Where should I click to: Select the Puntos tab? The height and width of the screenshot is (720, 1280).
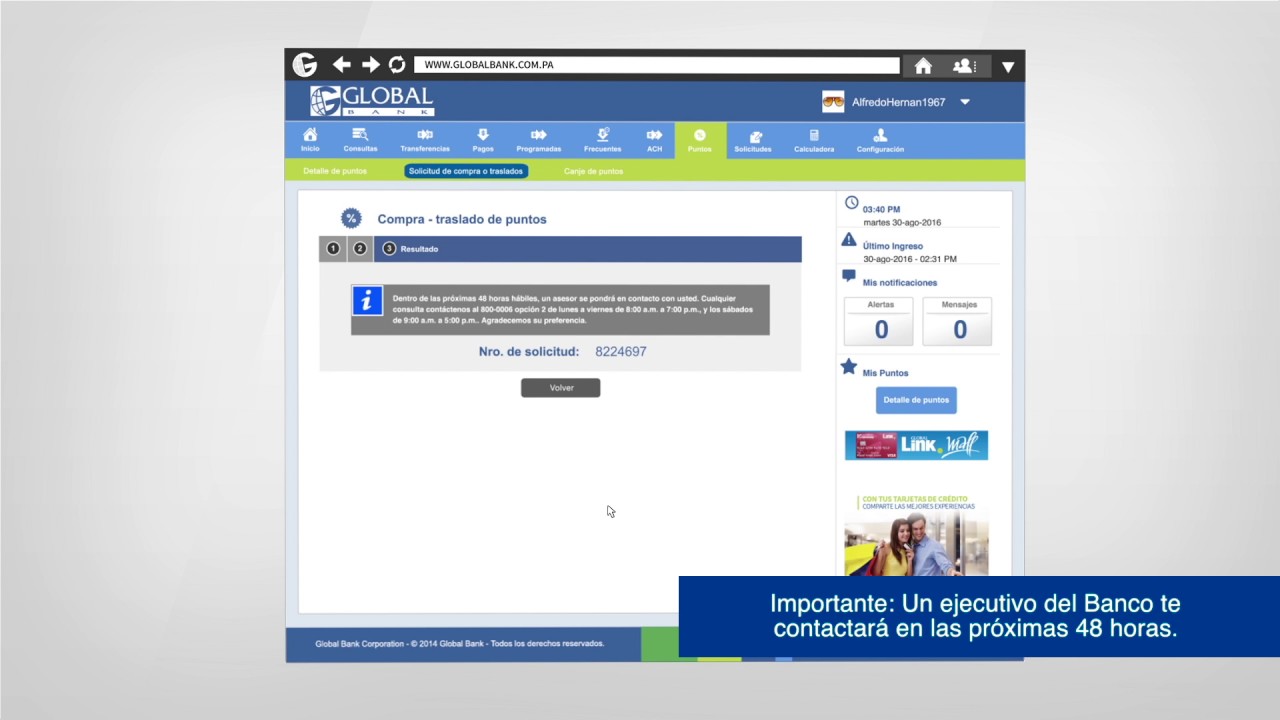(x=700, y=140)
